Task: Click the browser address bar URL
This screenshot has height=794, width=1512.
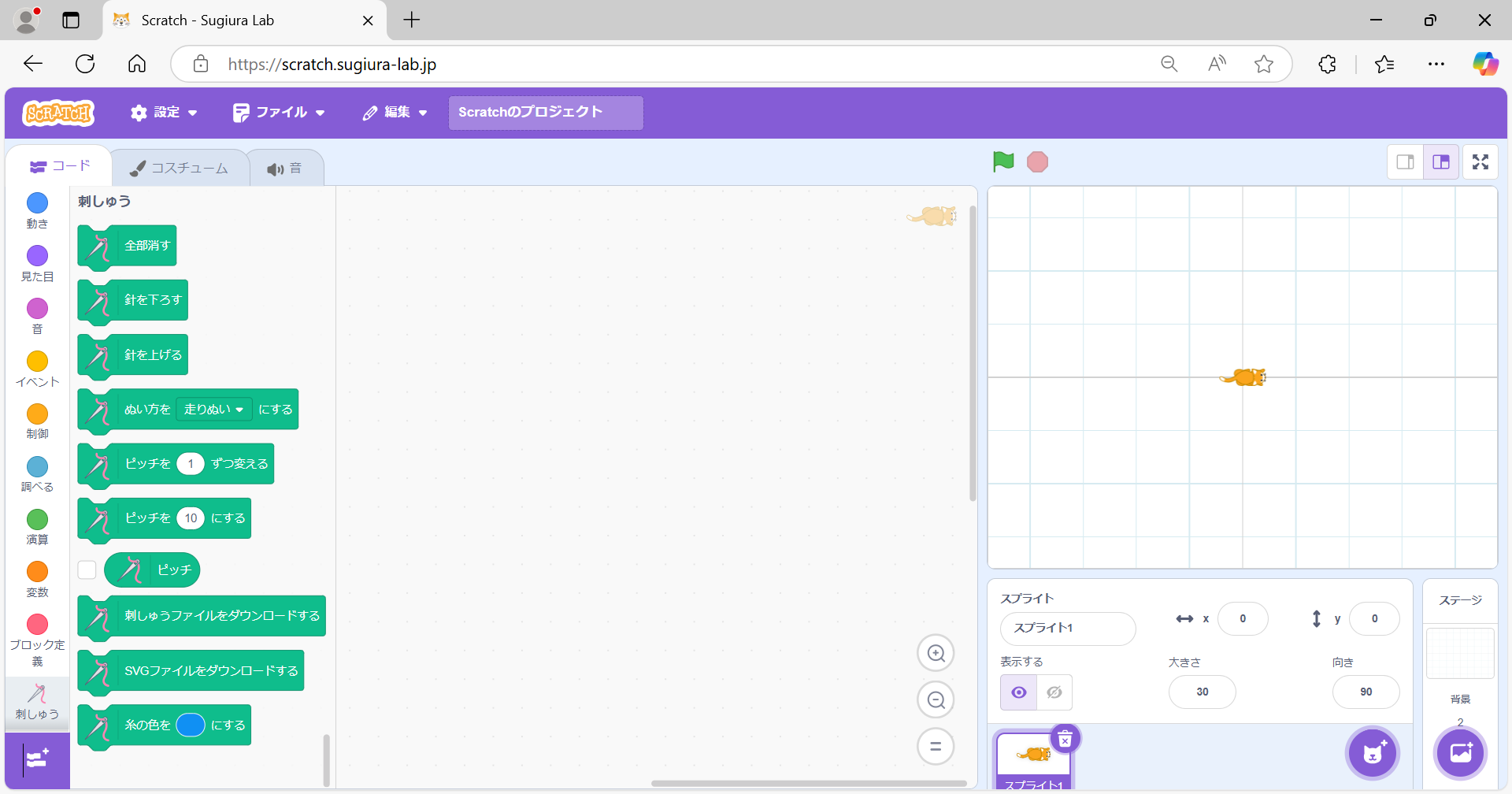Action: 332,65
